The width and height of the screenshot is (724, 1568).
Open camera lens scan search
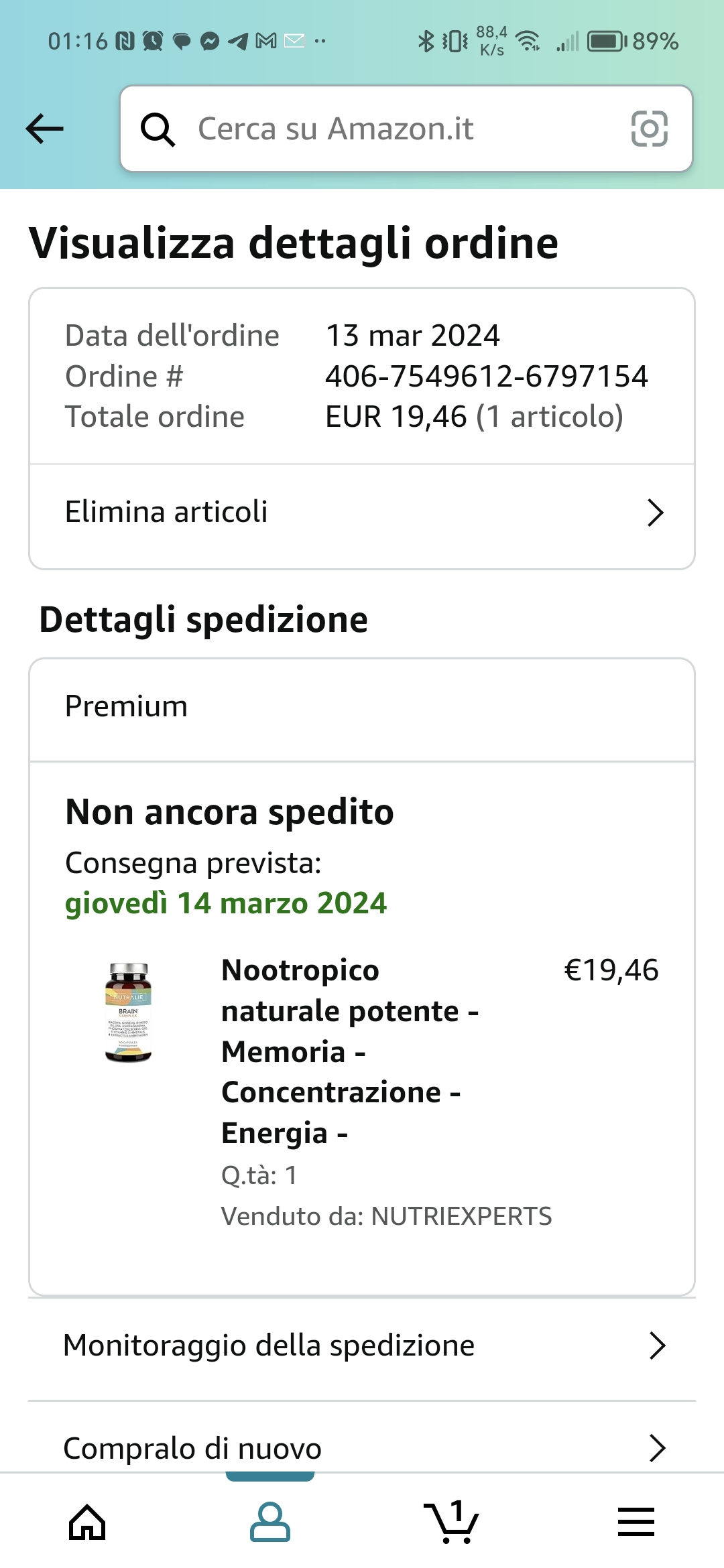coord(649,129)
